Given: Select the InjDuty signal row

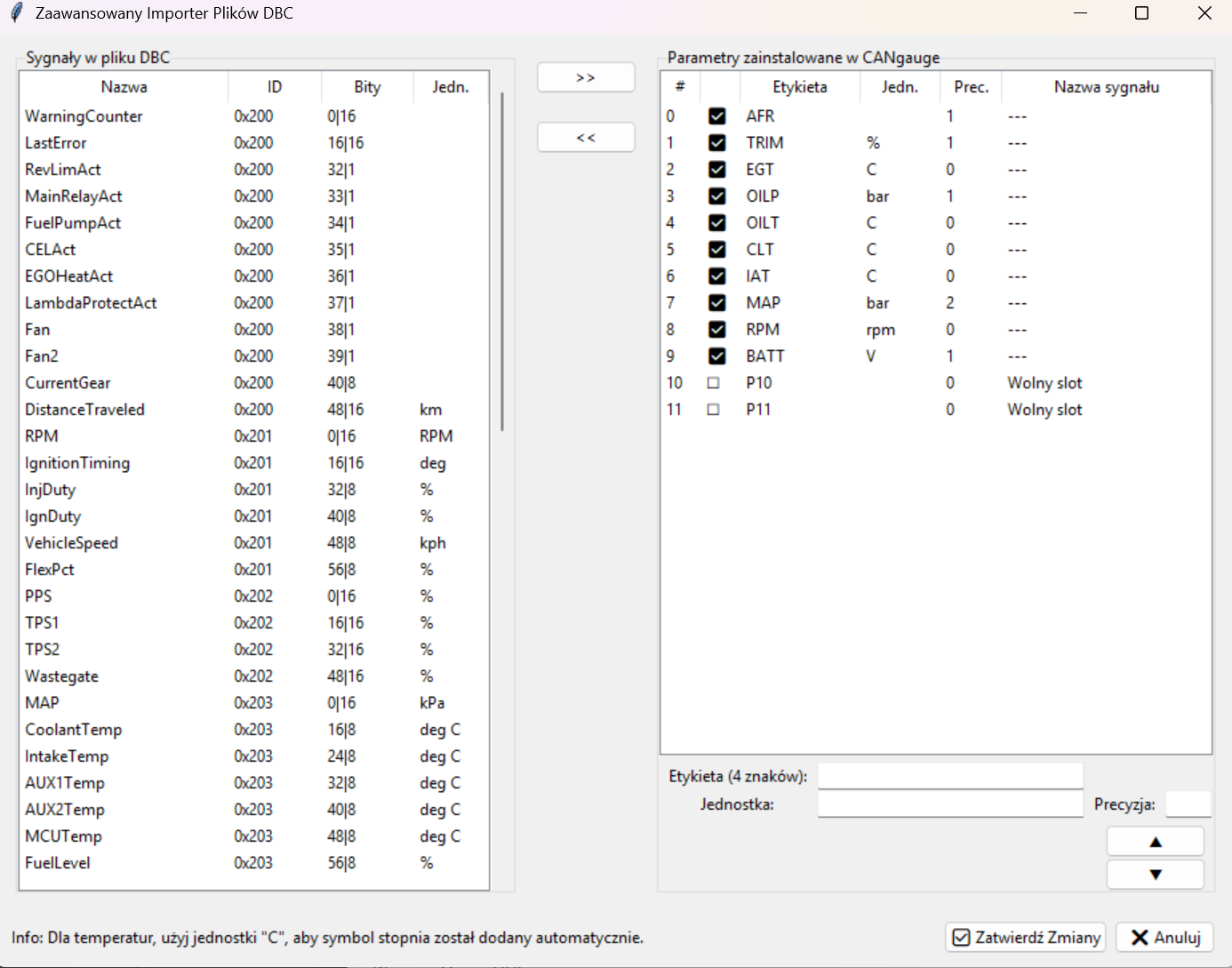Looking at the screenshot, I should pyautogui.click(x=254, y=490).
